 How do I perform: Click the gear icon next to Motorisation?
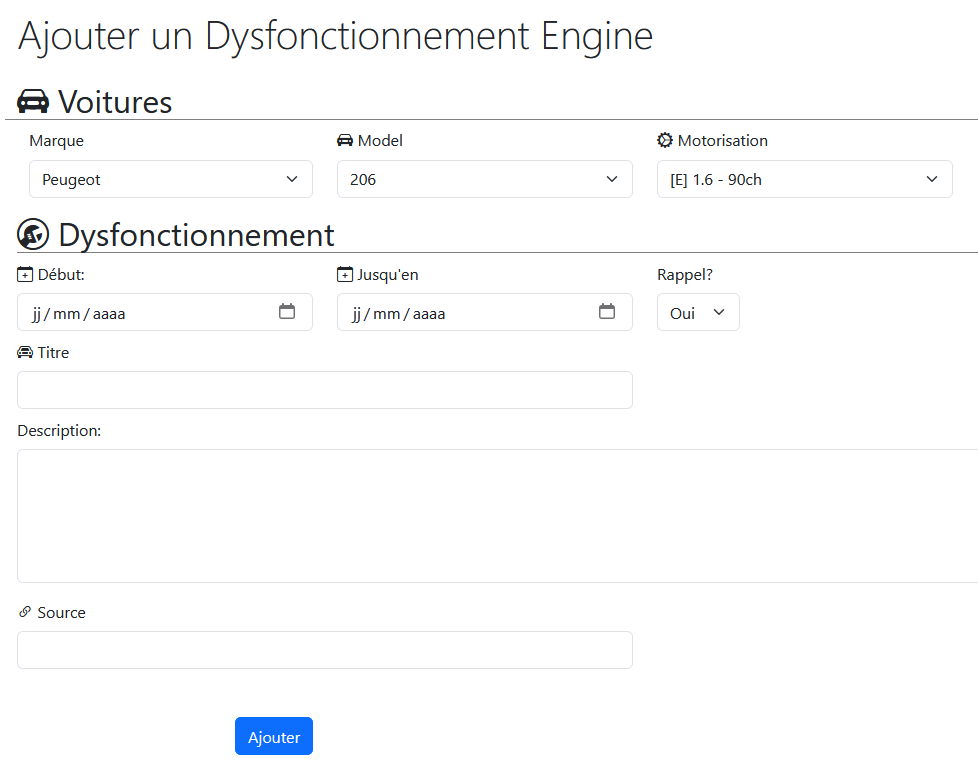[x=665, y=140]
